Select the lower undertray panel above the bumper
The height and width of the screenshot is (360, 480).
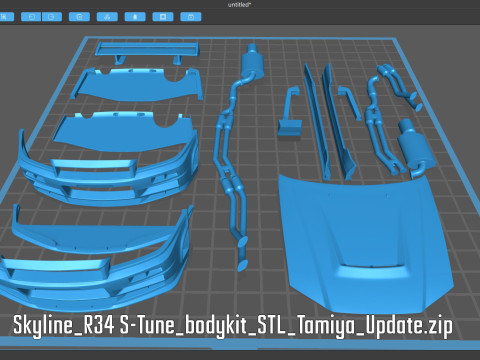(123, 133)
